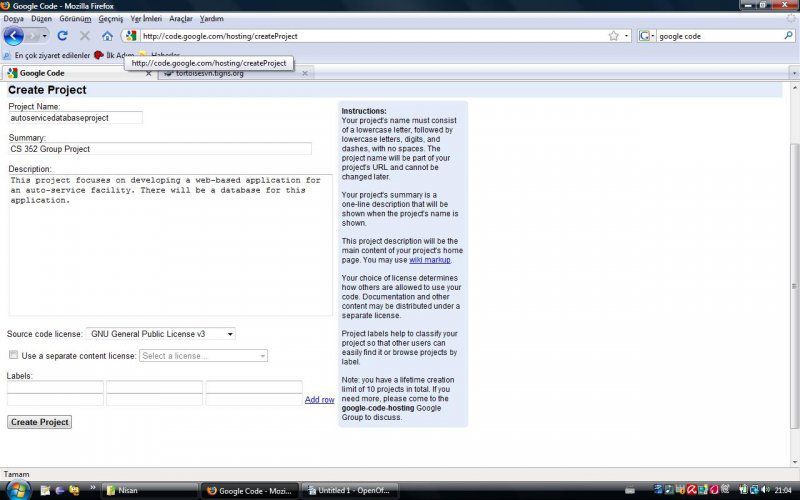Image resolution: width=800 pixels, height=500 pixels.
Task: Open the address bar history dropdown arrow
Action: pos(627,36)
